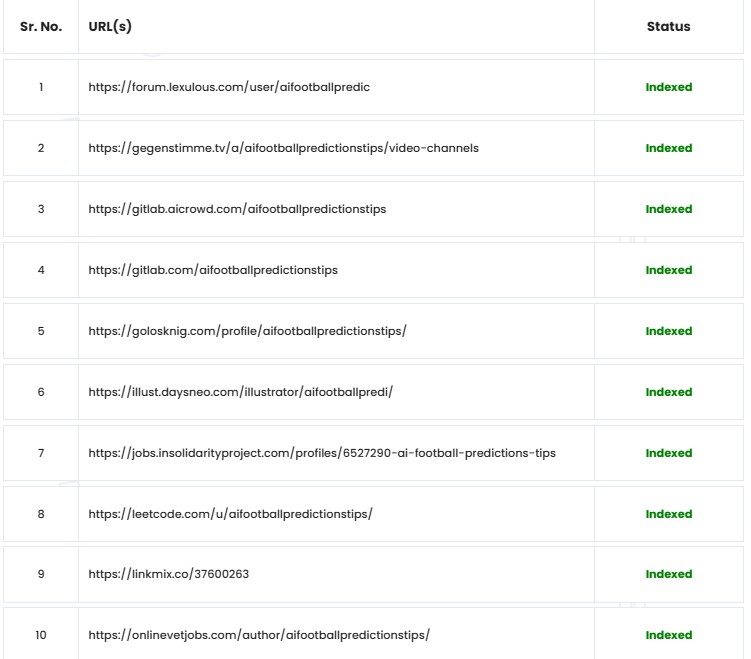Select serial number 3 cell
The height and width of the screenshot is (659, 751).
click(x=41, y=209)
